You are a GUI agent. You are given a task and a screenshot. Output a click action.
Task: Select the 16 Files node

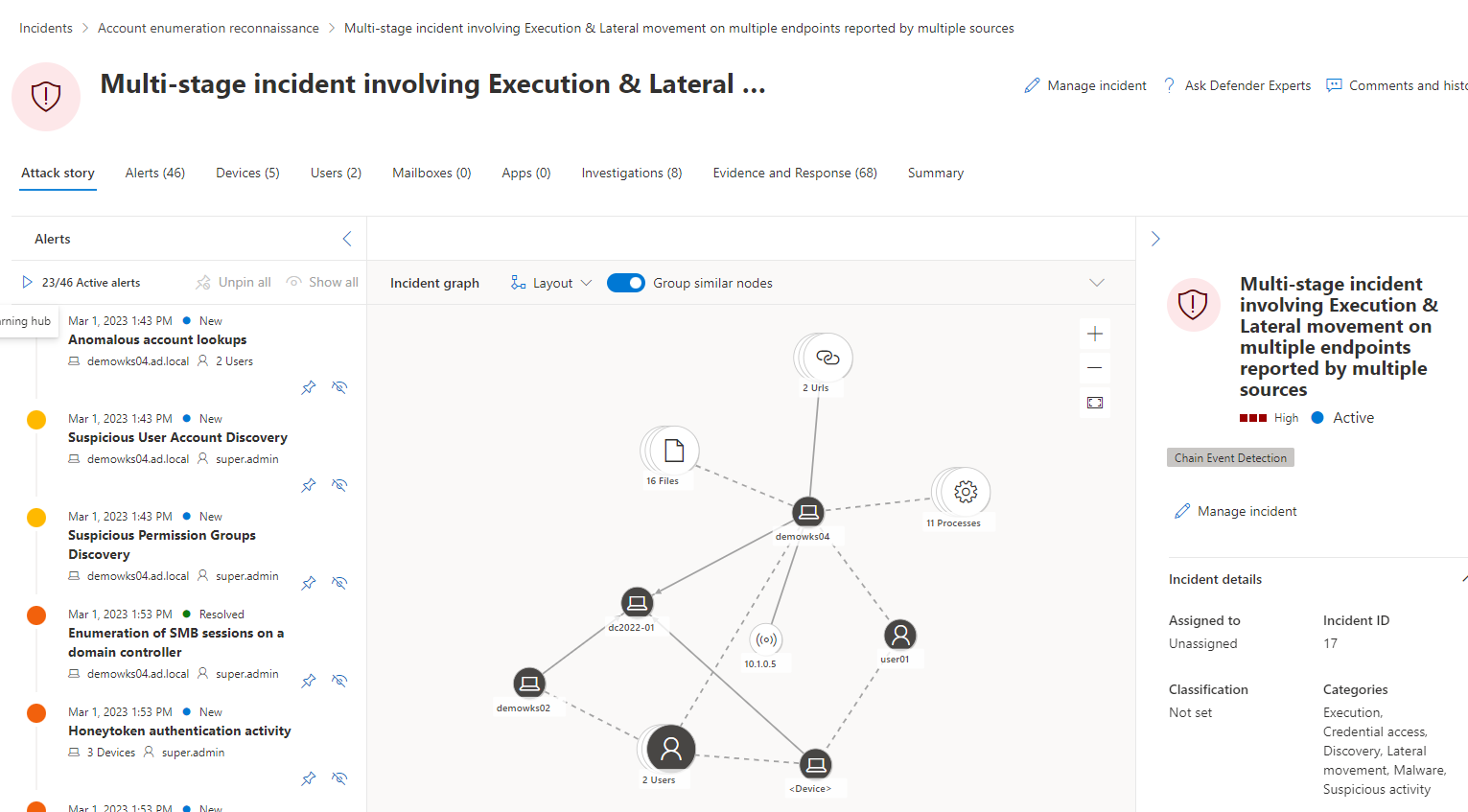[x=673, y=451]
